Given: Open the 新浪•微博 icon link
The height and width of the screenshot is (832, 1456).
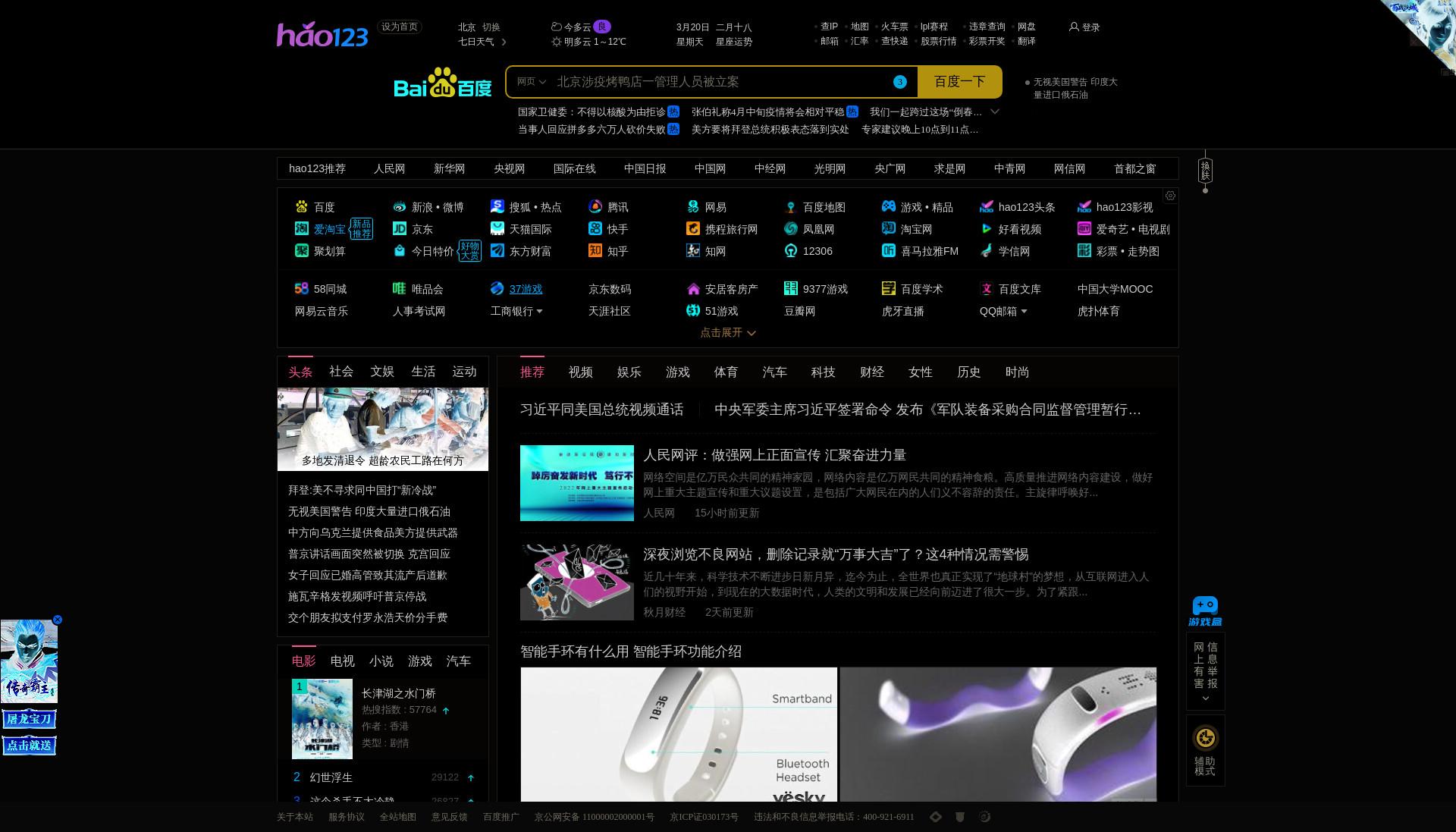Looking at the screenshot, I should coord(400,207).
